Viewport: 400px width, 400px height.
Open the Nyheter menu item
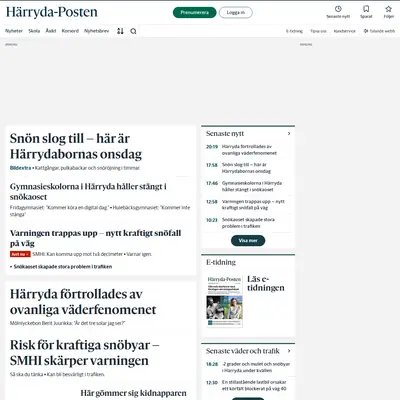pos(14,31)
